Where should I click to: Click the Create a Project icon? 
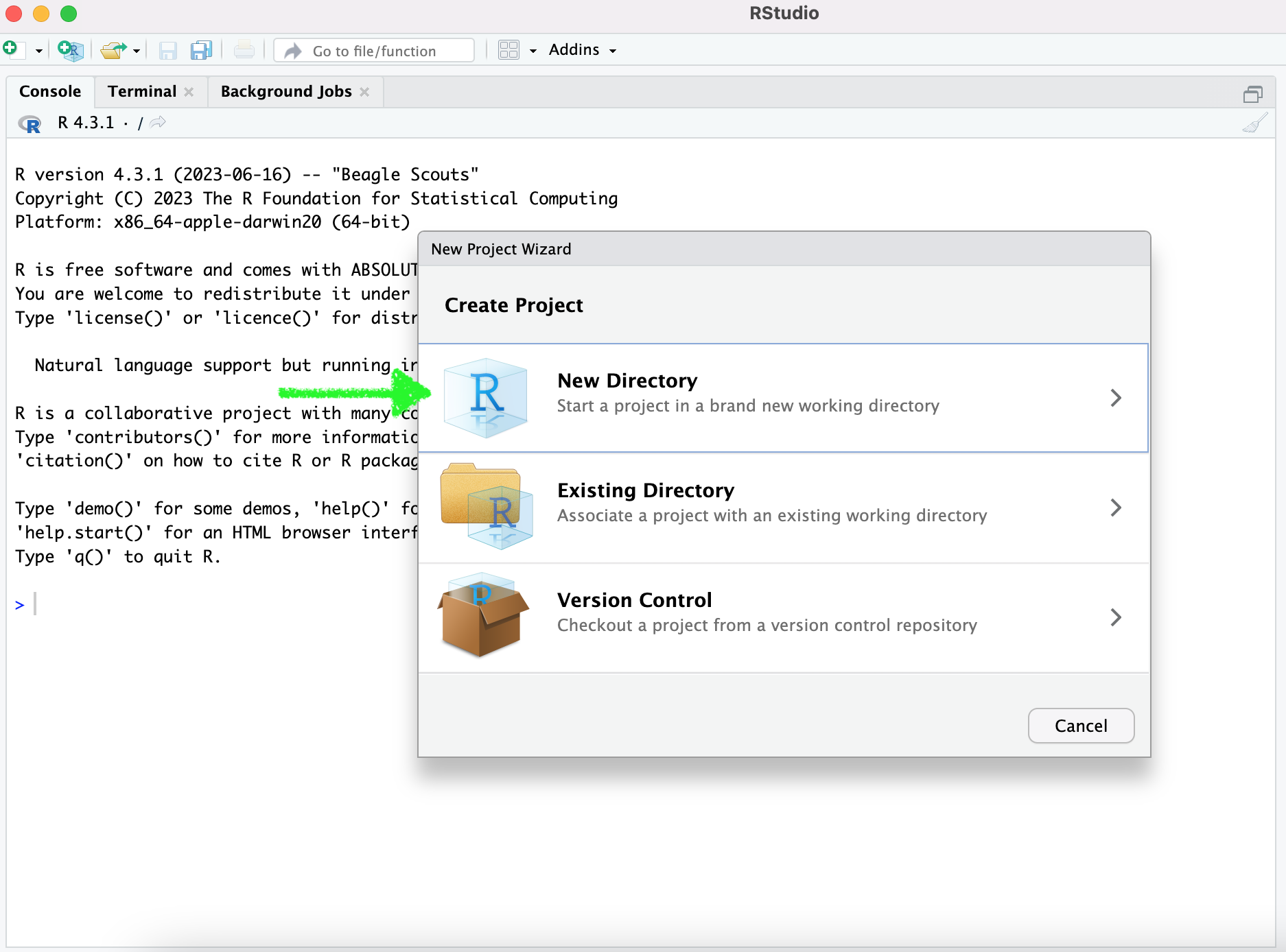(70, 50)
